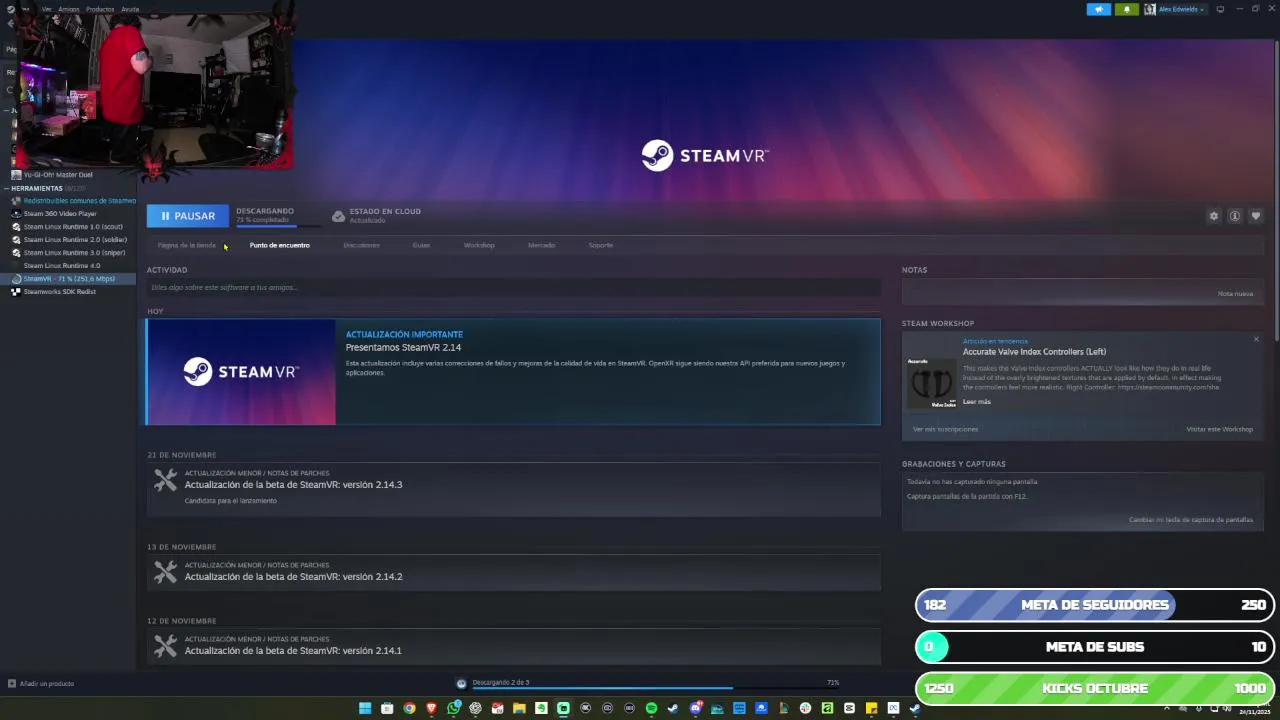Open Google Chrome from taskbar
This screenshot has height=720, width=1280.
409,709
